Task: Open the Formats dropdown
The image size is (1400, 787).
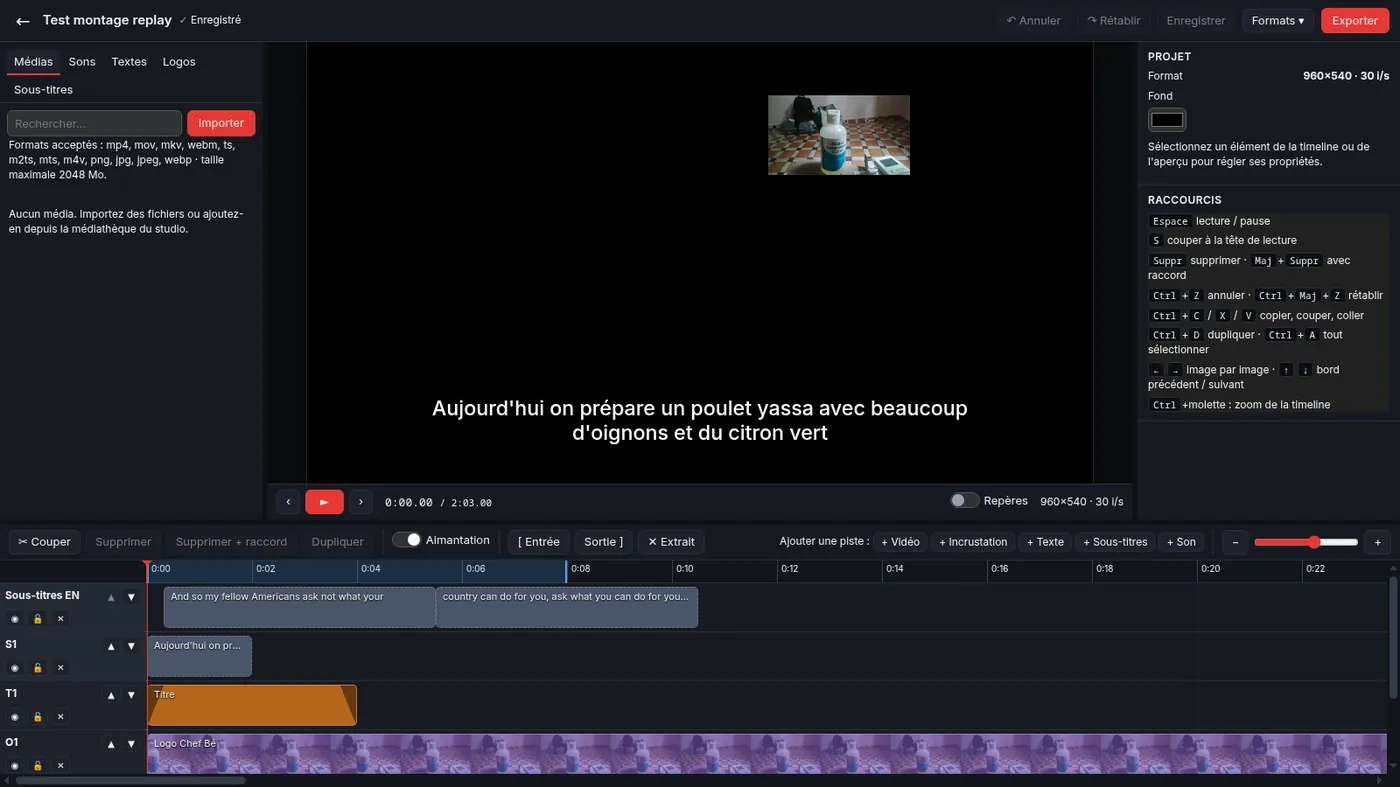Action: [x=1277, y=20]
